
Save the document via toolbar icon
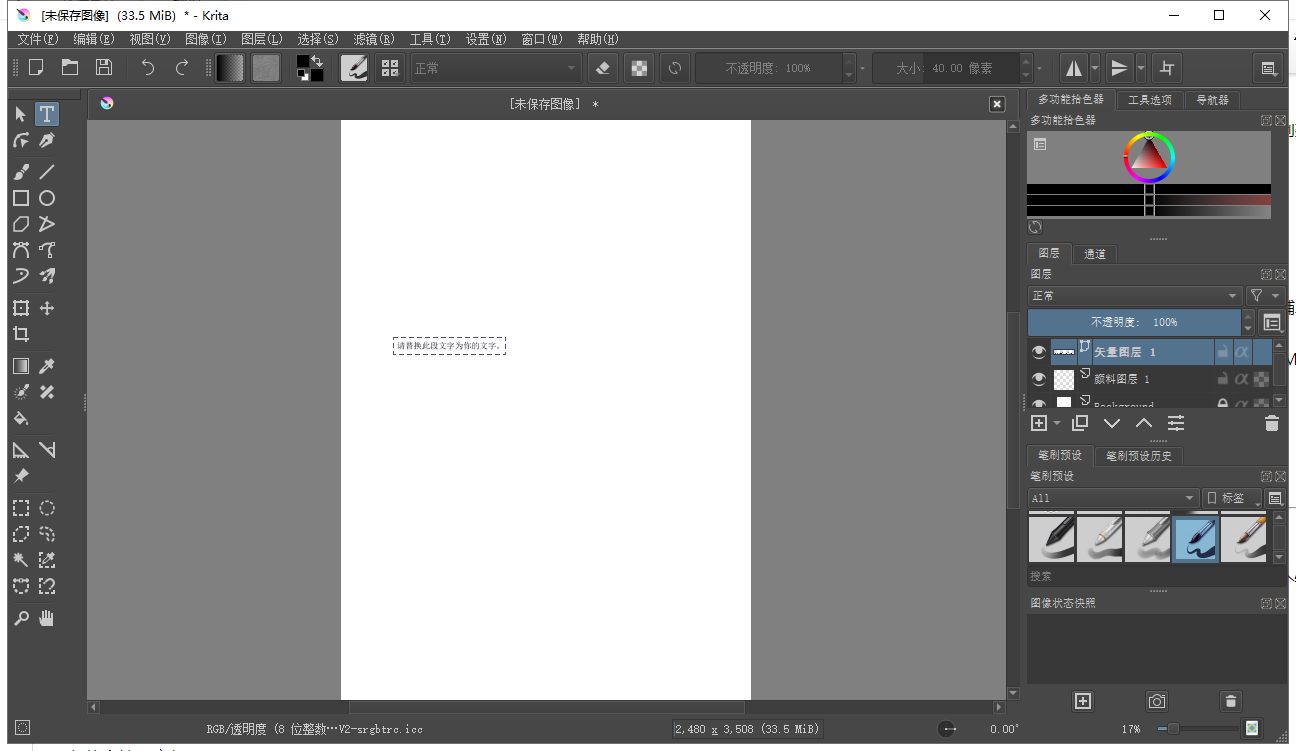tap(104, 68)
